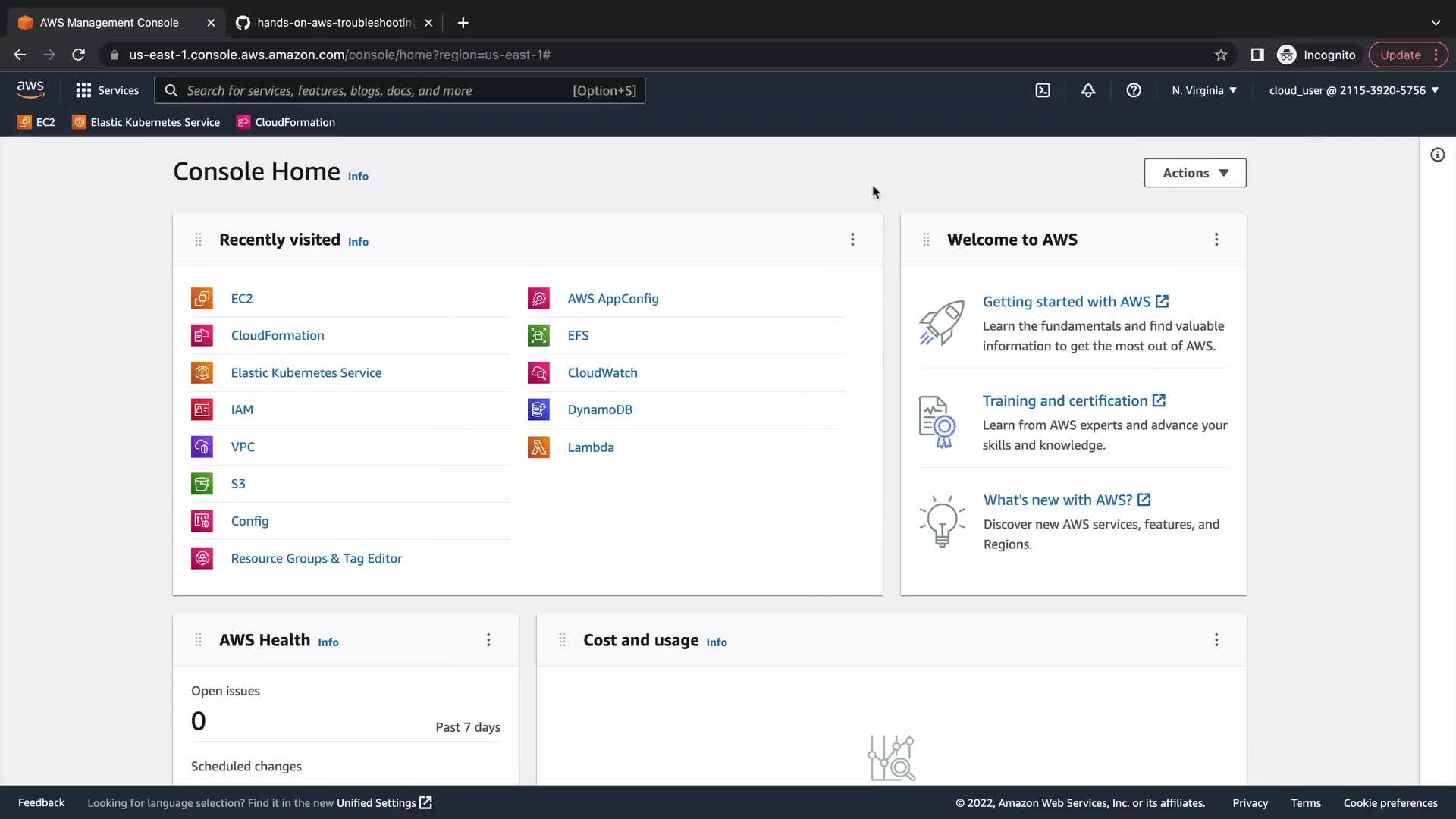Click the Lambda service icon

tap(538, 447)
